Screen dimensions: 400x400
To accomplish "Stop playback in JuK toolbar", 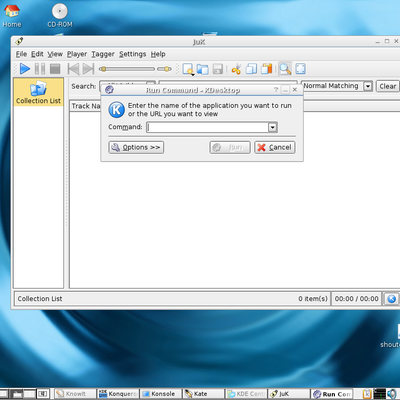I will coord(55,69).
